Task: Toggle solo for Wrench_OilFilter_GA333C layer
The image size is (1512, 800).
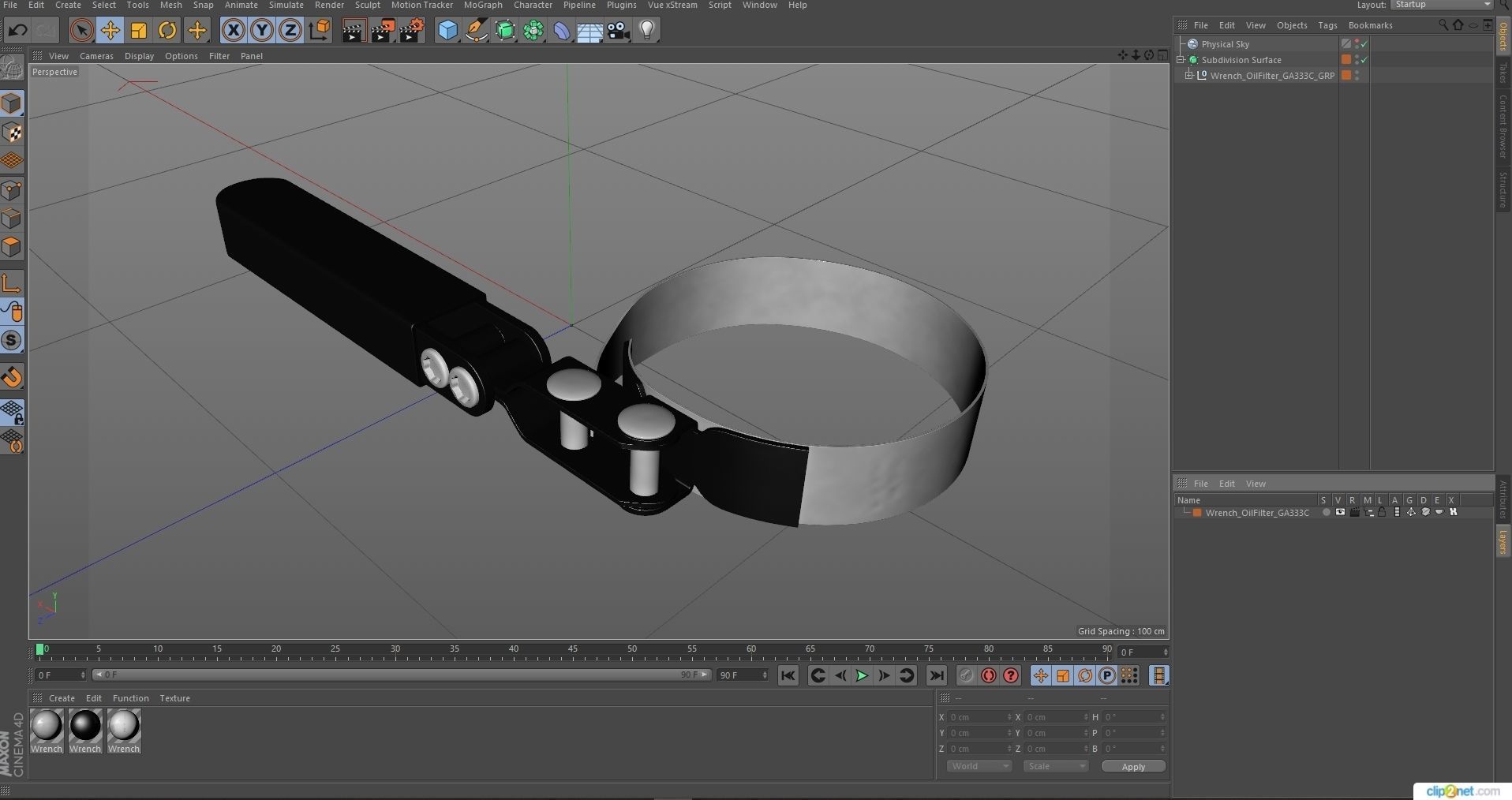Action: point(1326,513)
